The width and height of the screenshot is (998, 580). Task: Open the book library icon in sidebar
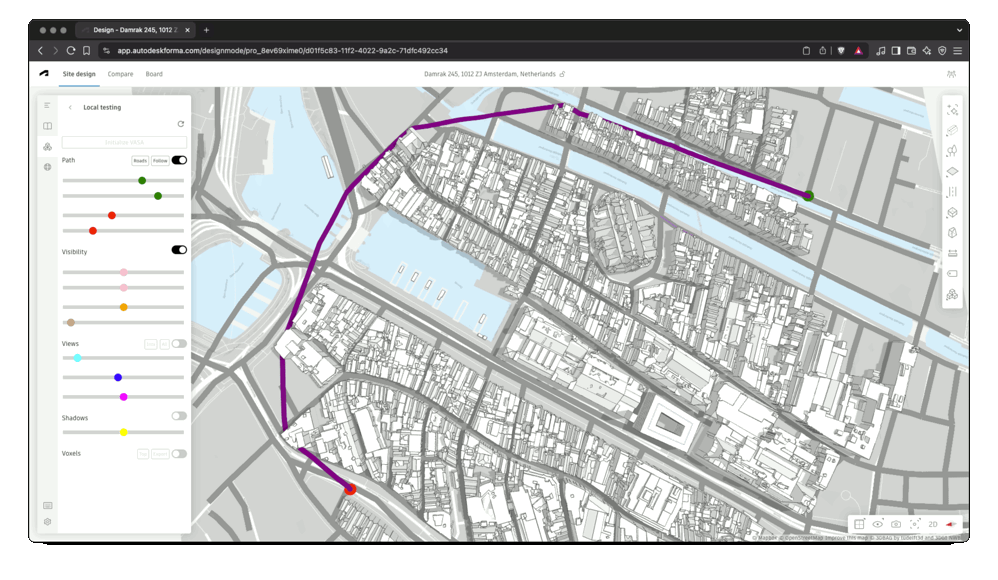click(47, 126)
